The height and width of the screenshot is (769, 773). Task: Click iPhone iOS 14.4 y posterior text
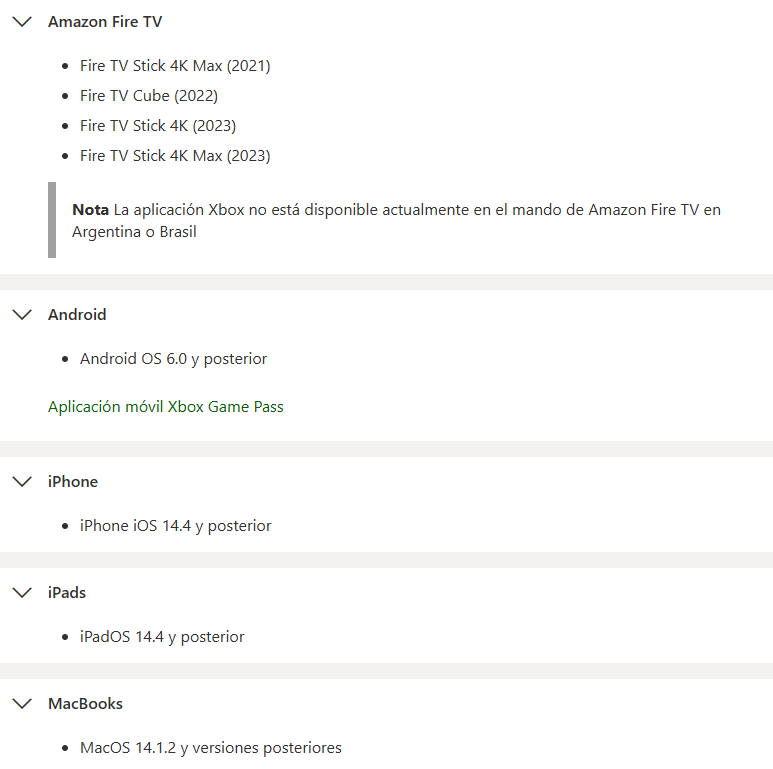[176, 526]
